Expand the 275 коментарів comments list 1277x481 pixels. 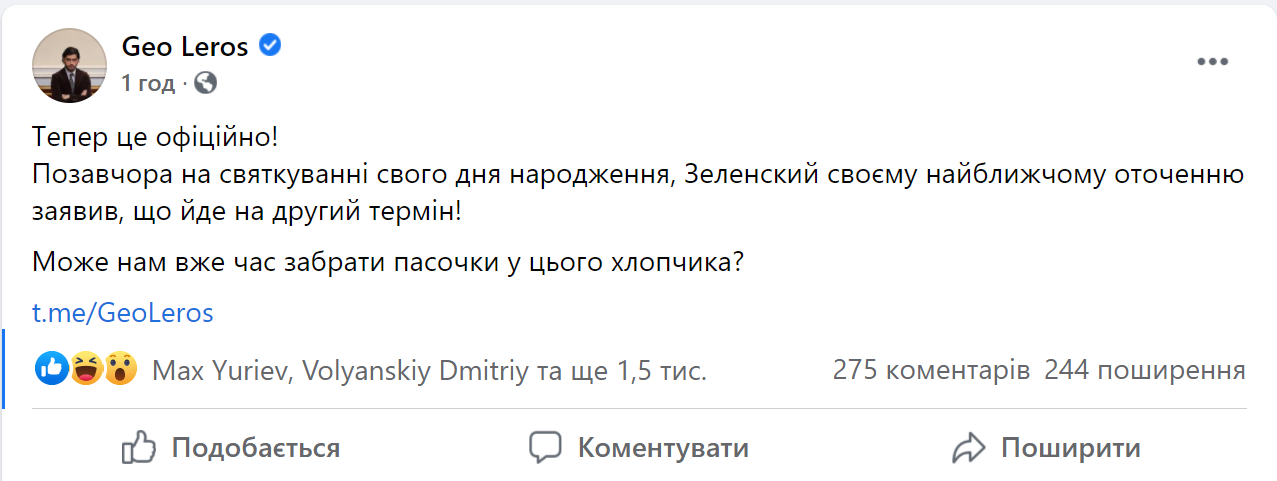pyautogui.click(x=931, y=371)
